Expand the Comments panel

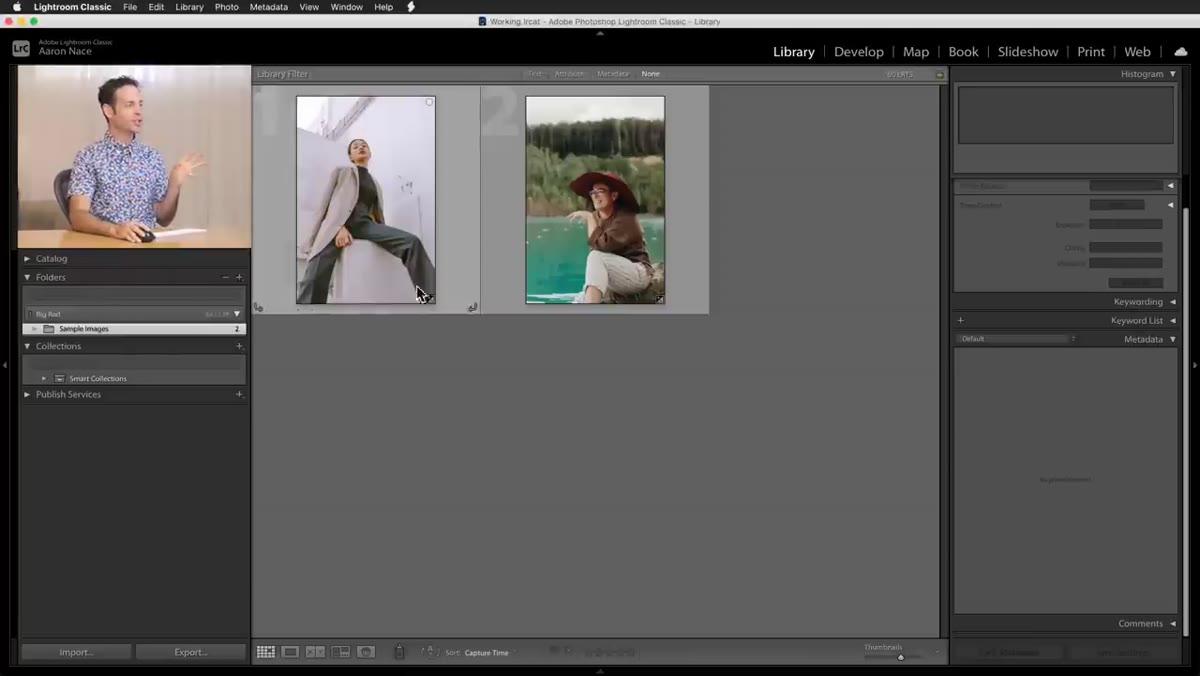[1173, 623]
